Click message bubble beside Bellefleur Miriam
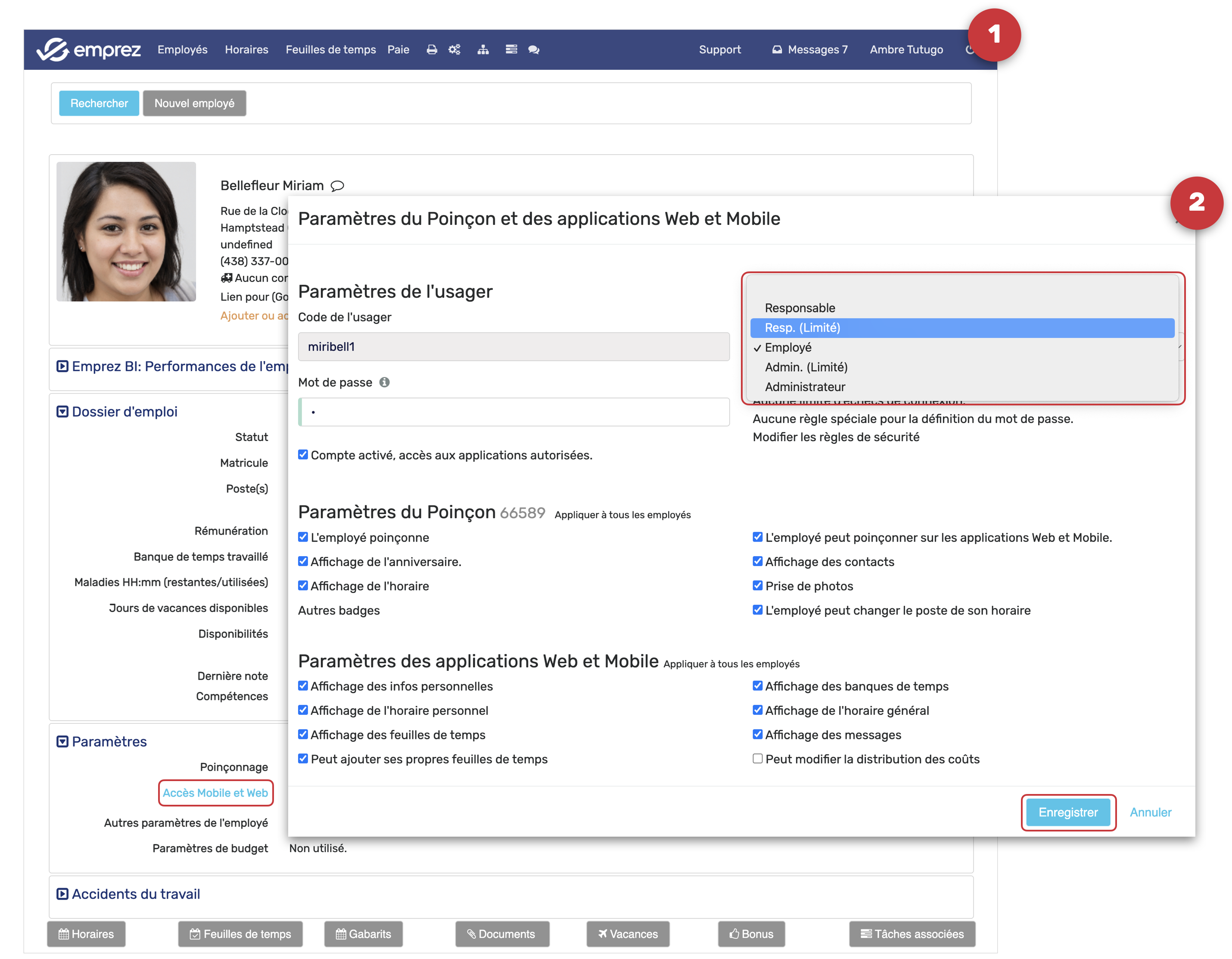 click(x=337, y=186)
